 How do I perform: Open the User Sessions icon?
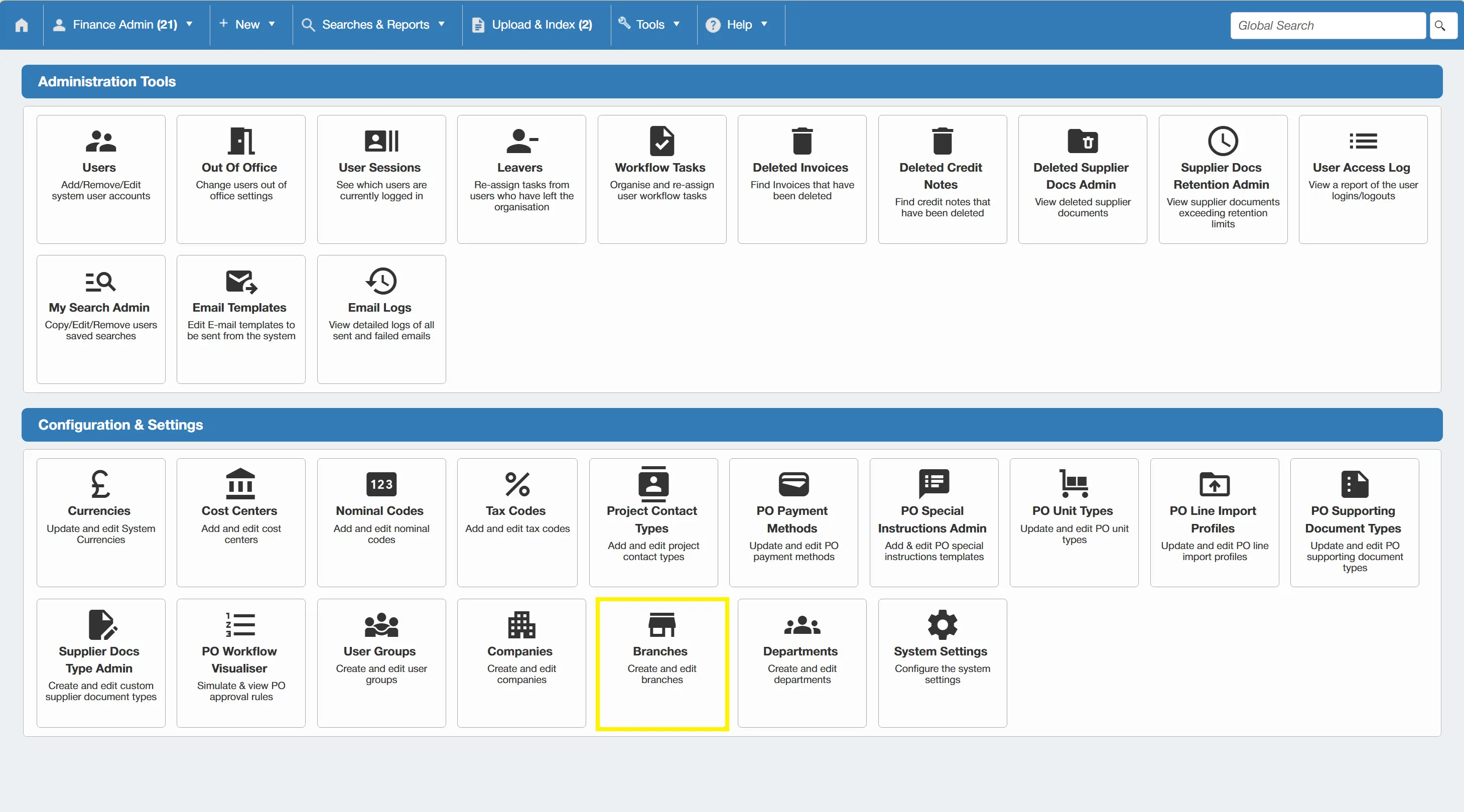tap(381, 141)
